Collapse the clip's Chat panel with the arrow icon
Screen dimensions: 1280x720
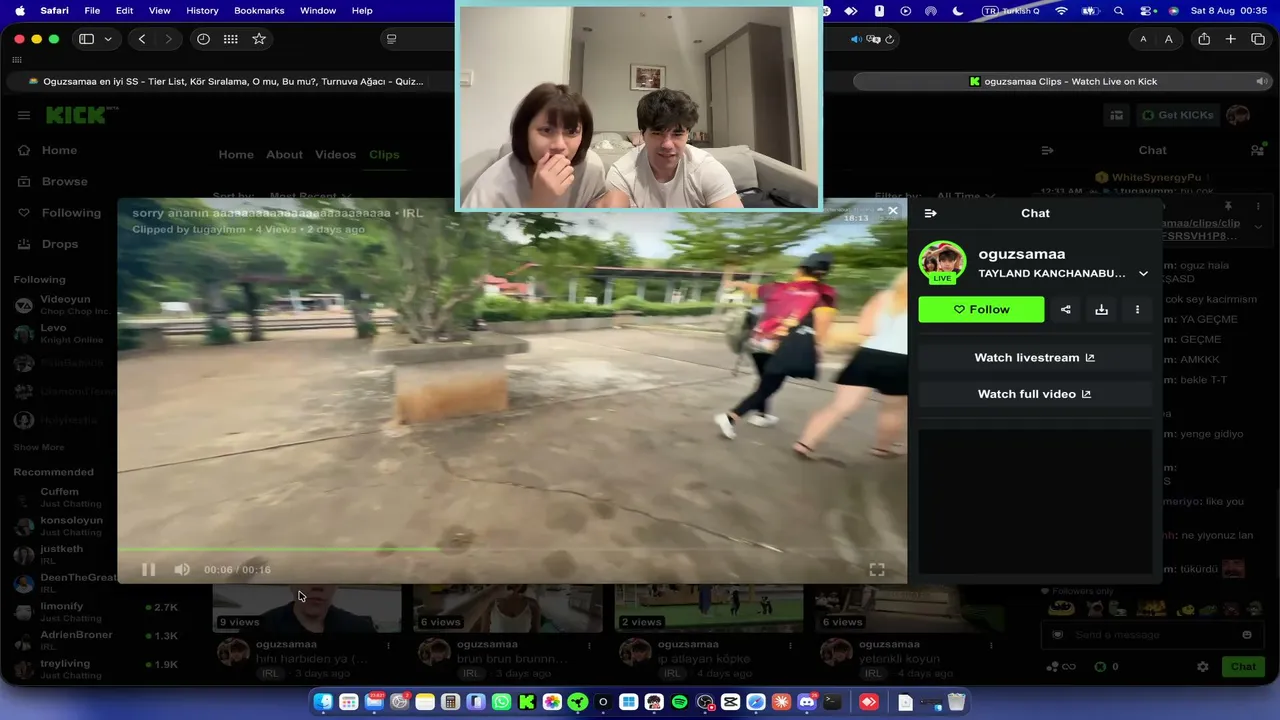[930, 213]
